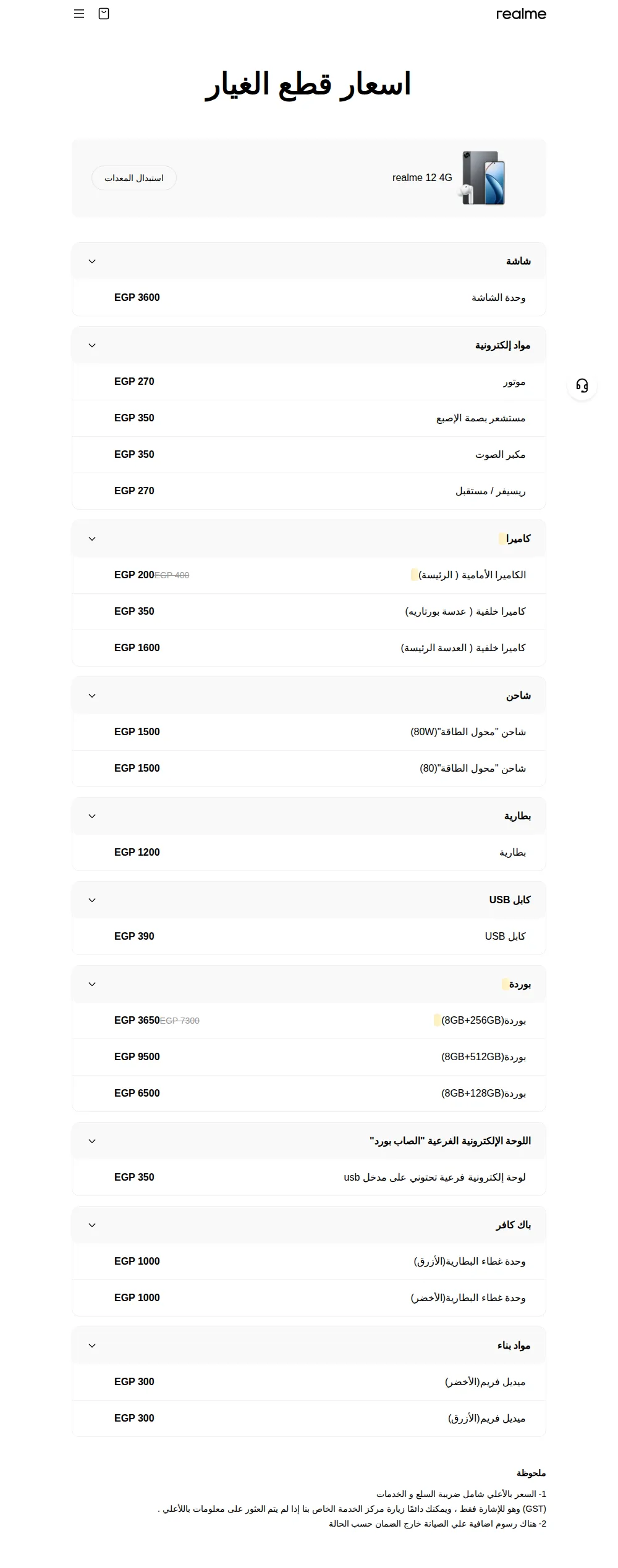Collapse the كاميرا section chevron

(x=92, y=539)
